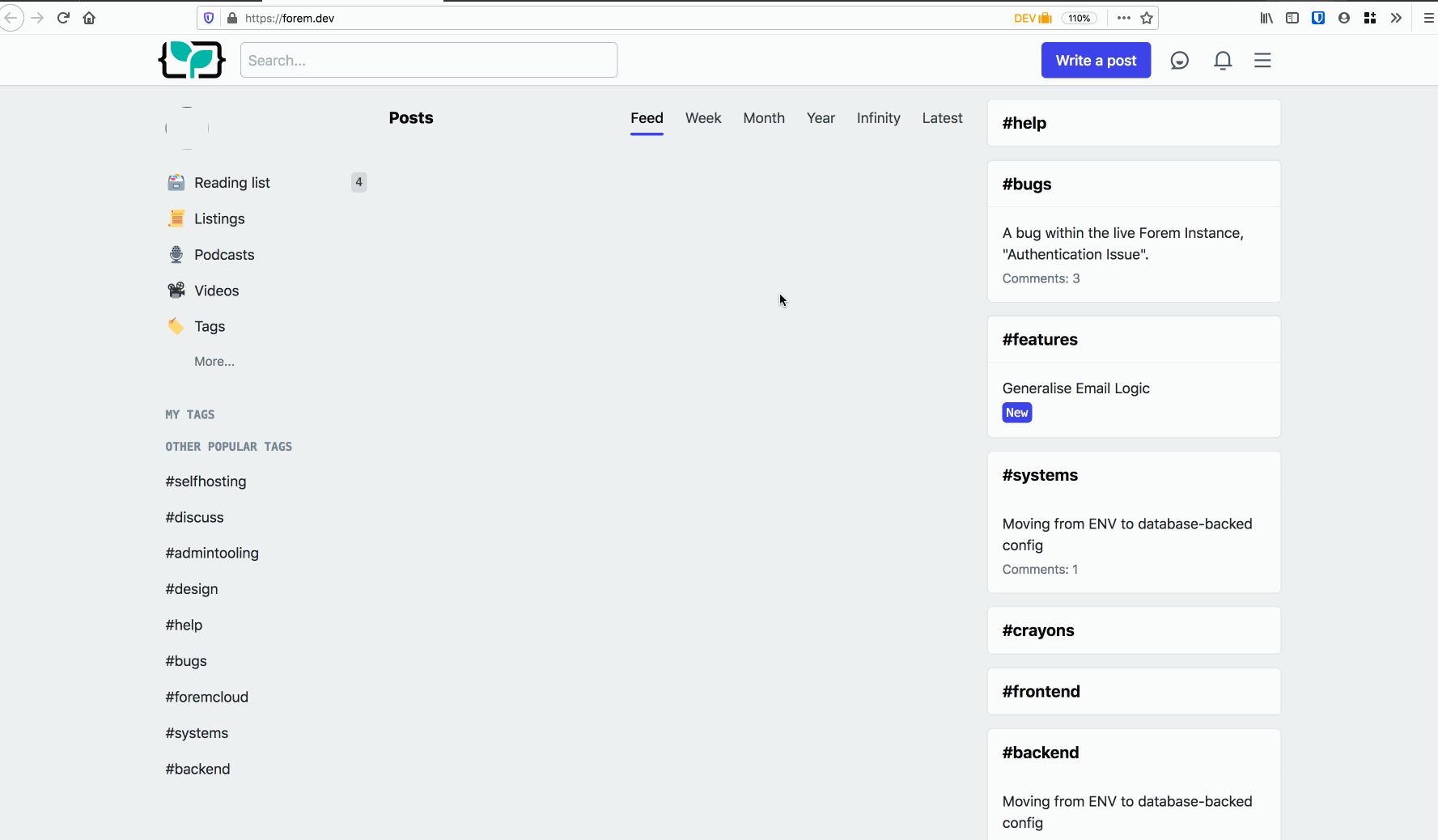
Task: Check notifications with the bell icon
Action: (1222, 60)
